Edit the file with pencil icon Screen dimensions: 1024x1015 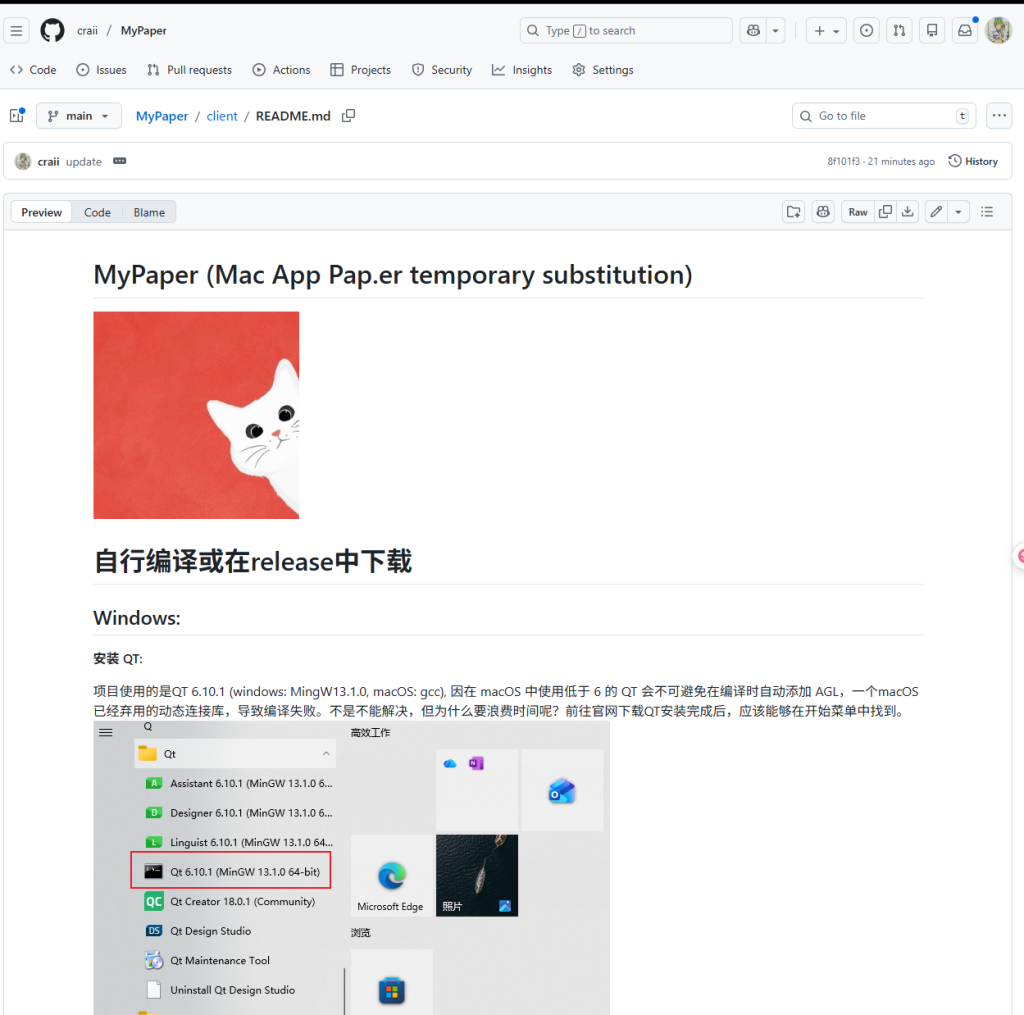coord(935,212)
